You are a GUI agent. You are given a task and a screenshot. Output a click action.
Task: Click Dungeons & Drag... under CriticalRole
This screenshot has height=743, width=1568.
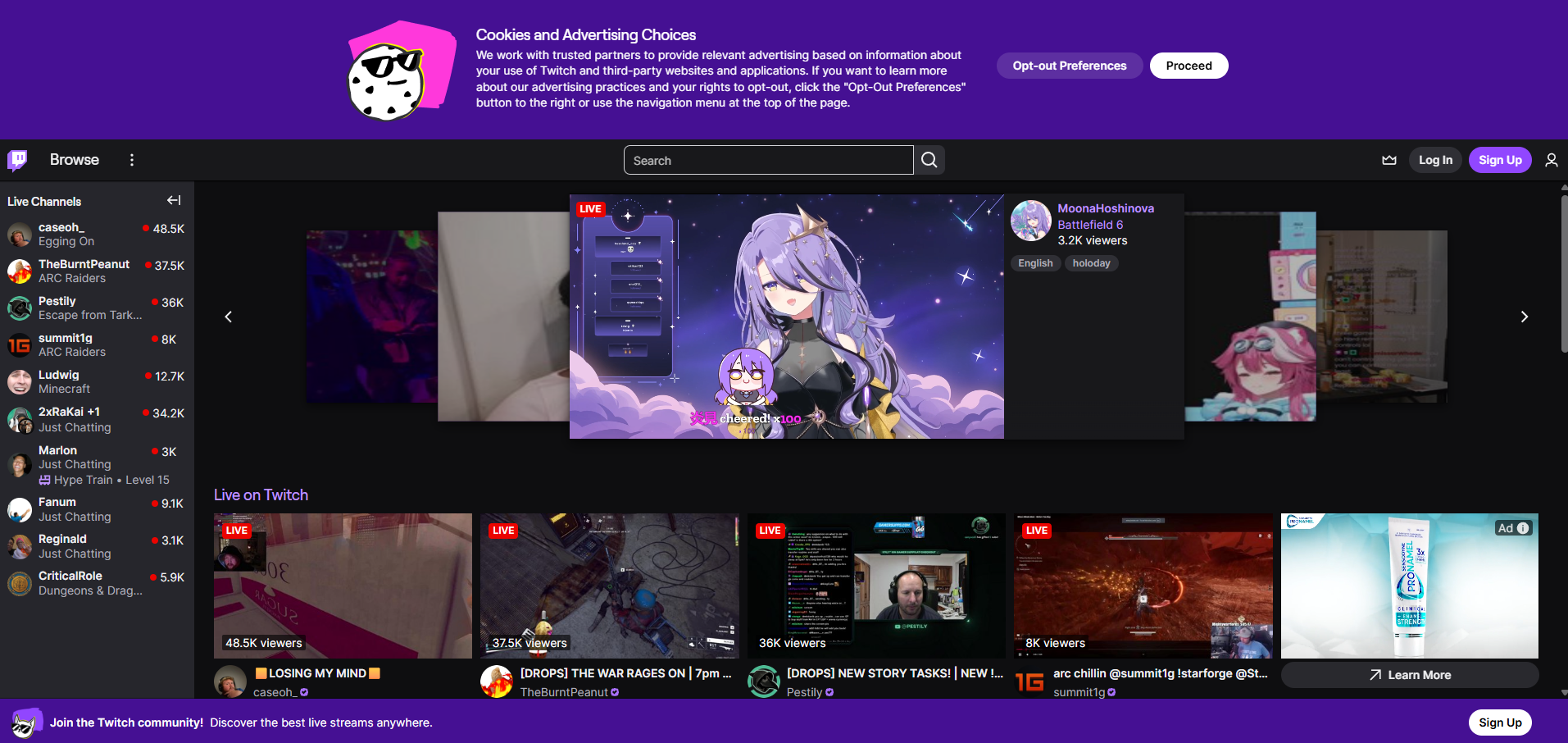coord(90,590)
